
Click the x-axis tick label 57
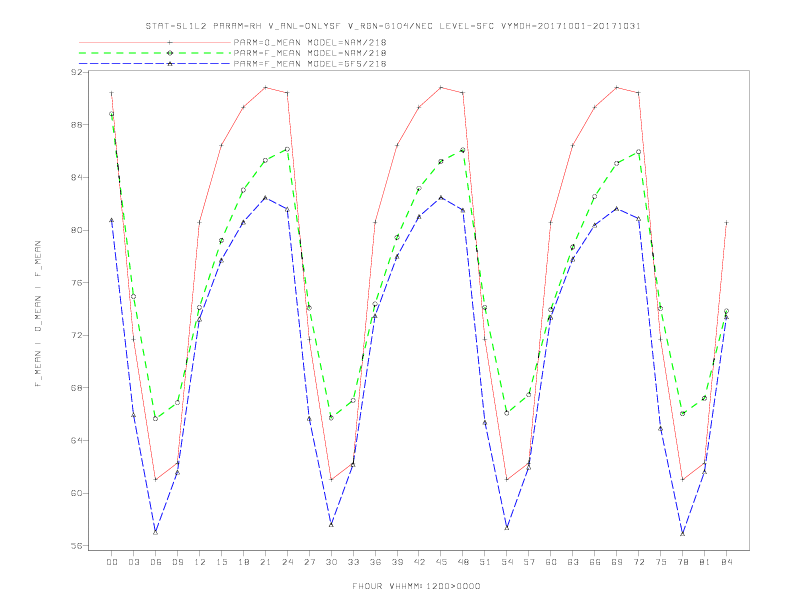coord(529,562)
